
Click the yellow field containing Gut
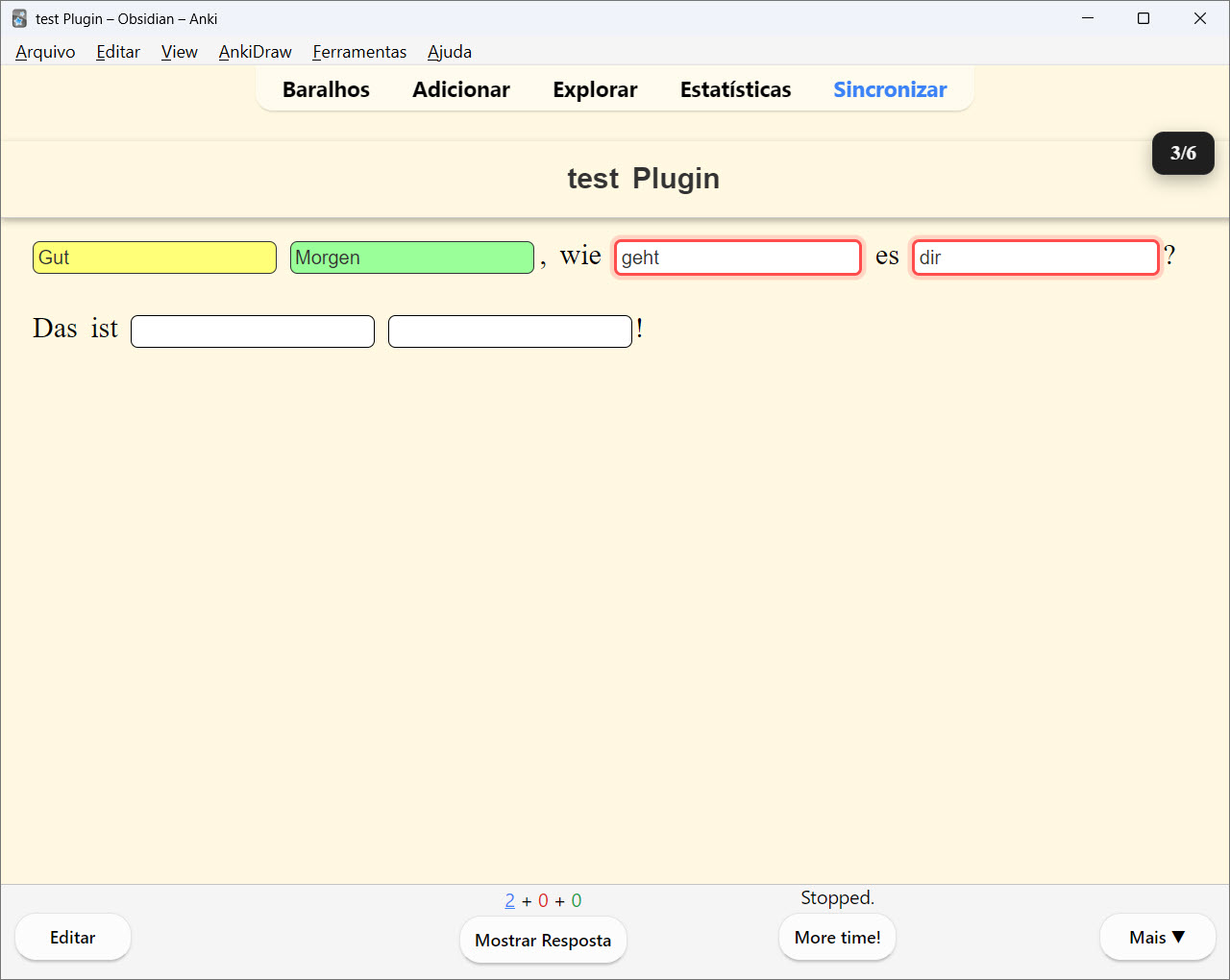155,257
